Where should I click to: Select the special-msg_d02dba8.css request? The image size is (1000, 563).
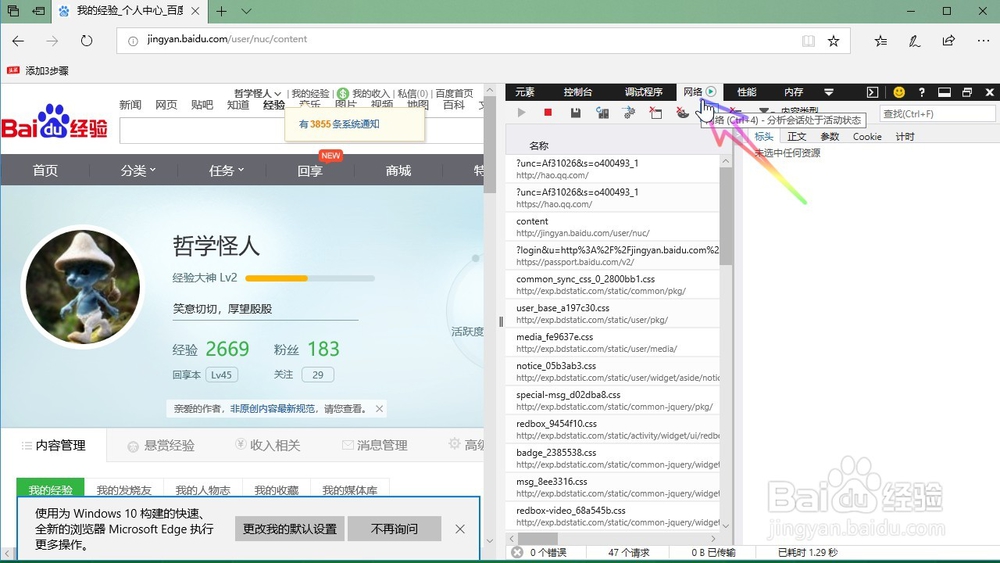coord(613,400)
